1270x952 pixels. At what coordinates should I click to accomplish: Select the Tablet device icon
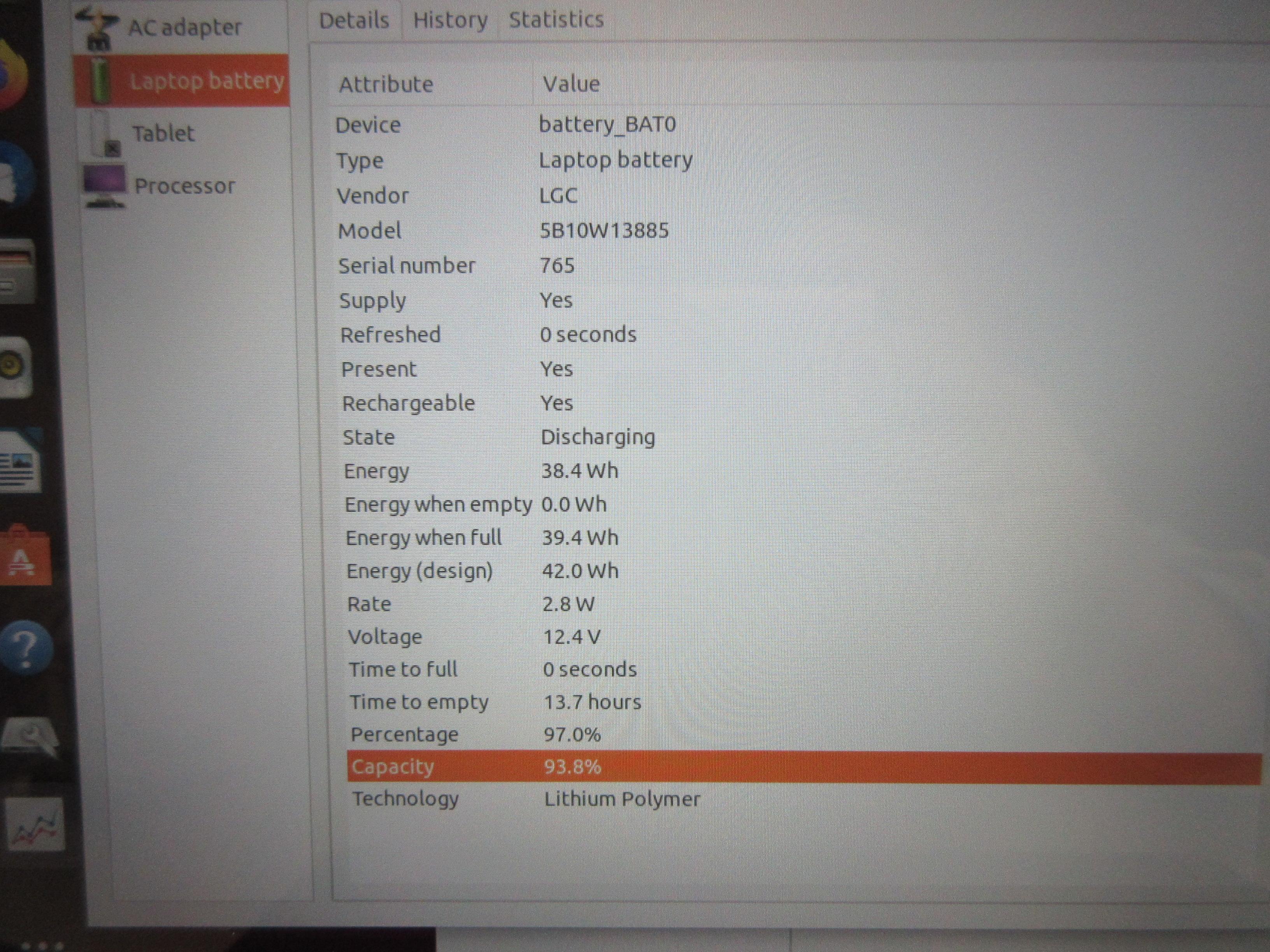(x=106, y=133)
